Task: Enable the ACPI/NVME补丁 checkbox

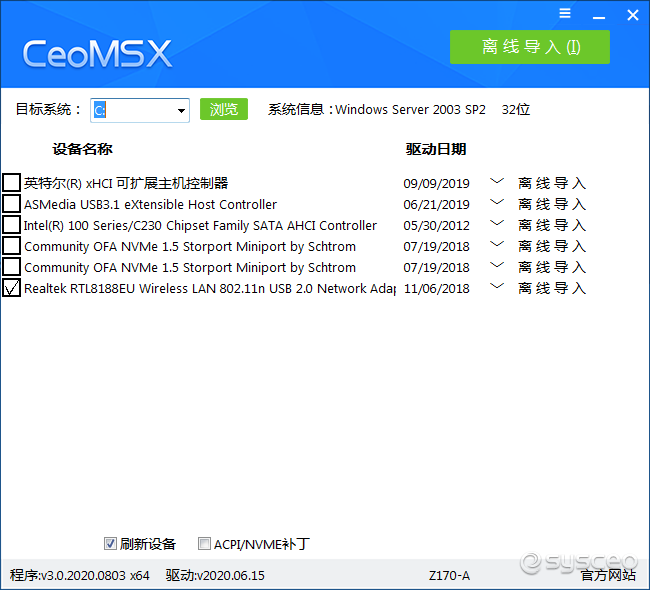Action: pos(204,544)
